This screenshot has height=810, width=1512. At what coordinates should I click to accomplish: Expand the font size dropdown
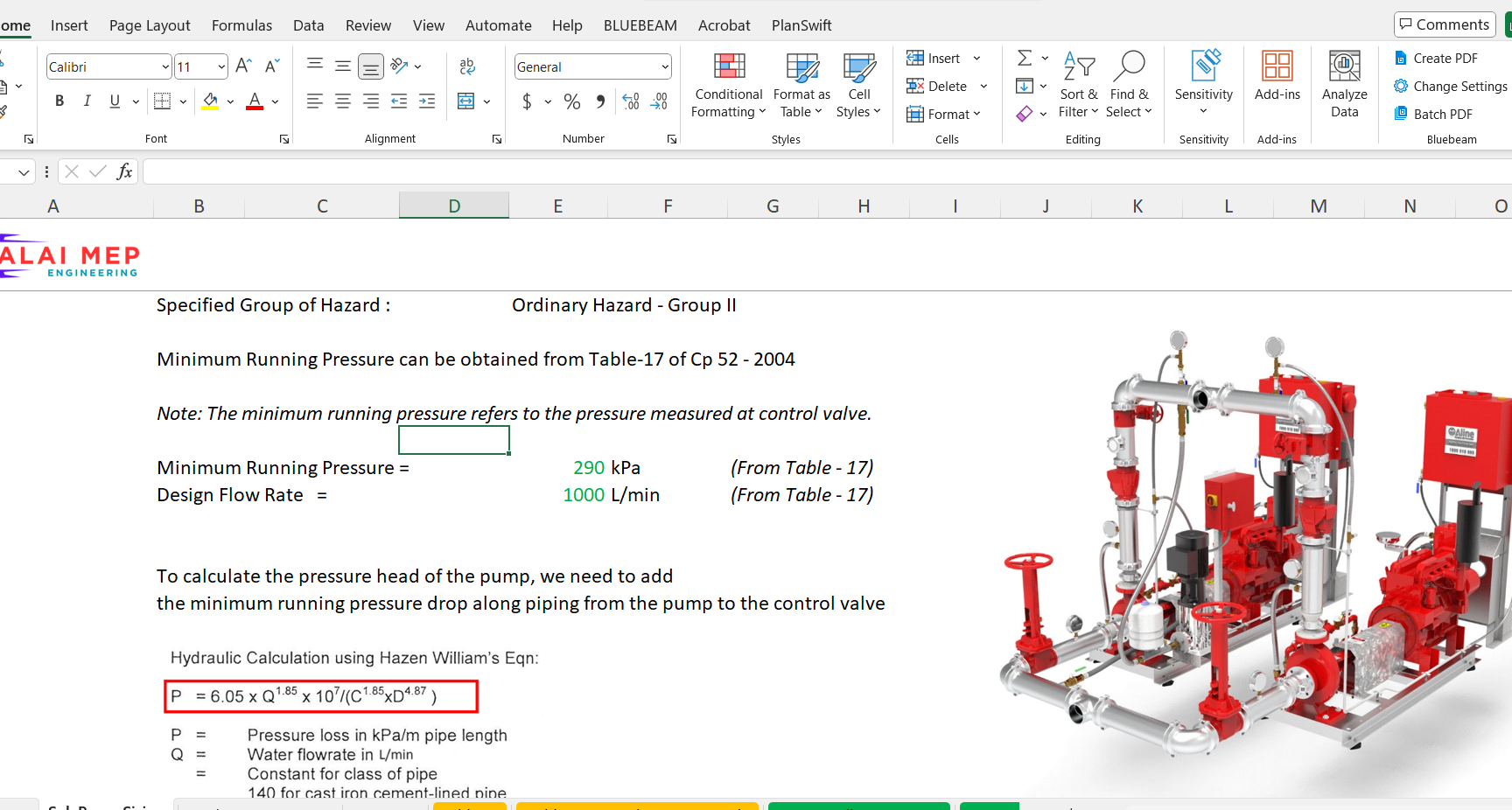pyautogui.click(x=221, y=67)
